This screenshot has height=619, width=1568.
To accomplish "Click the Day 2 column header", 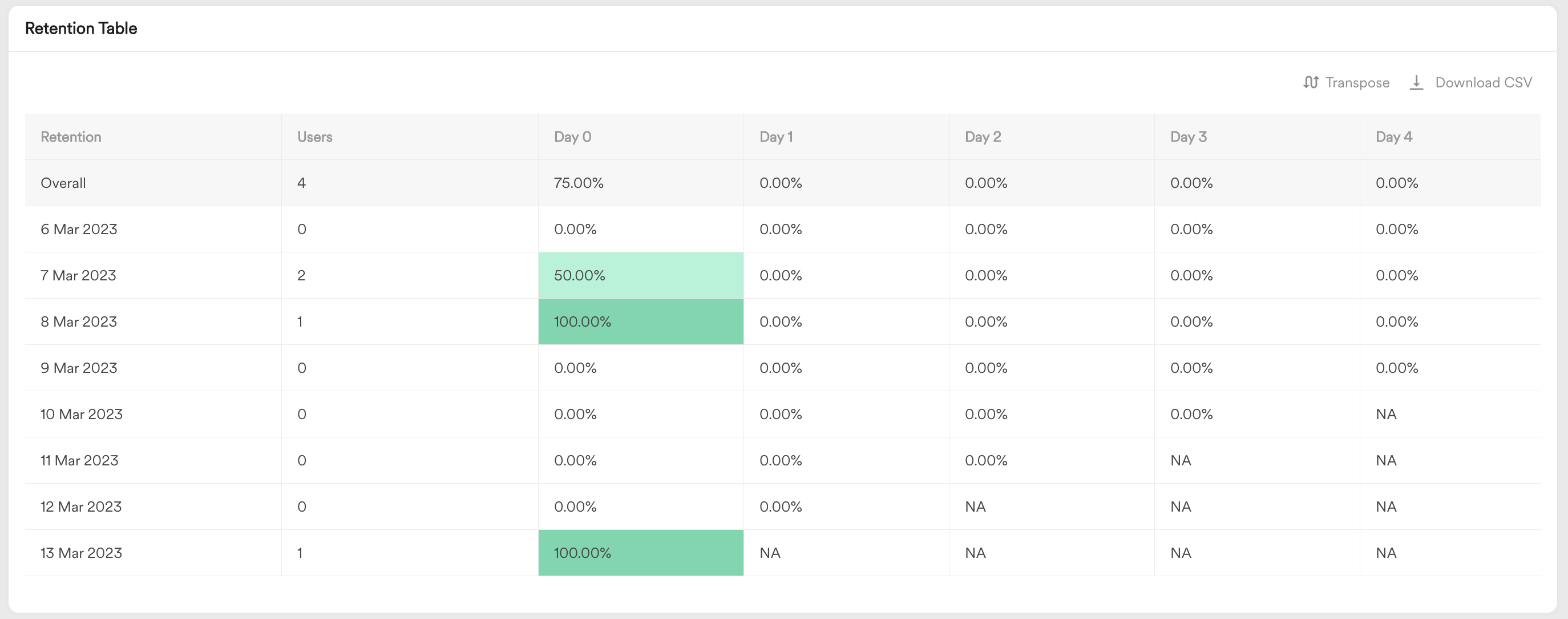I will click(x=983, y=137).
